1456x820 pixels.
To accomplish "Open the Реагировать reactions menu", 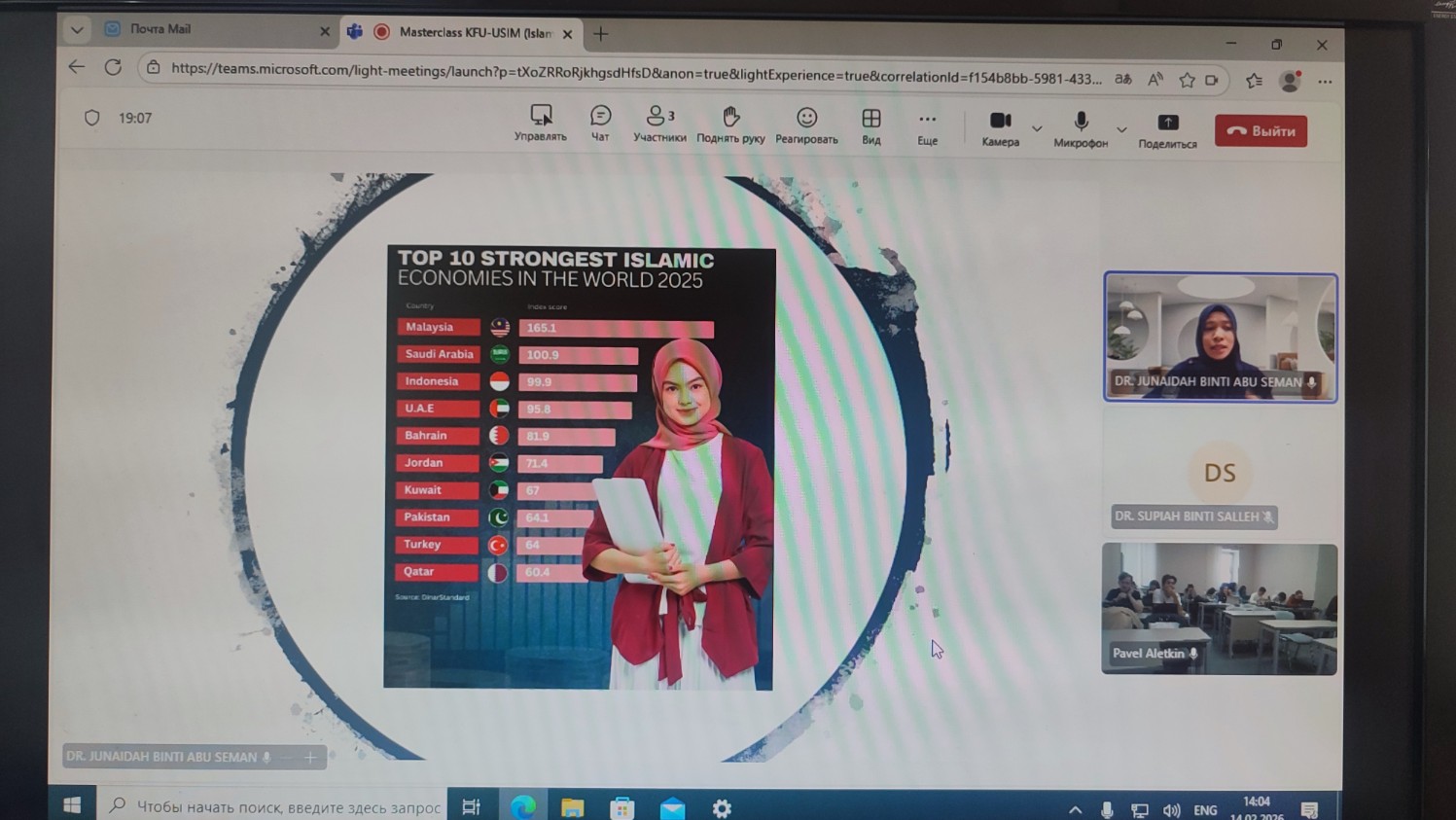I will click(807, 124).
